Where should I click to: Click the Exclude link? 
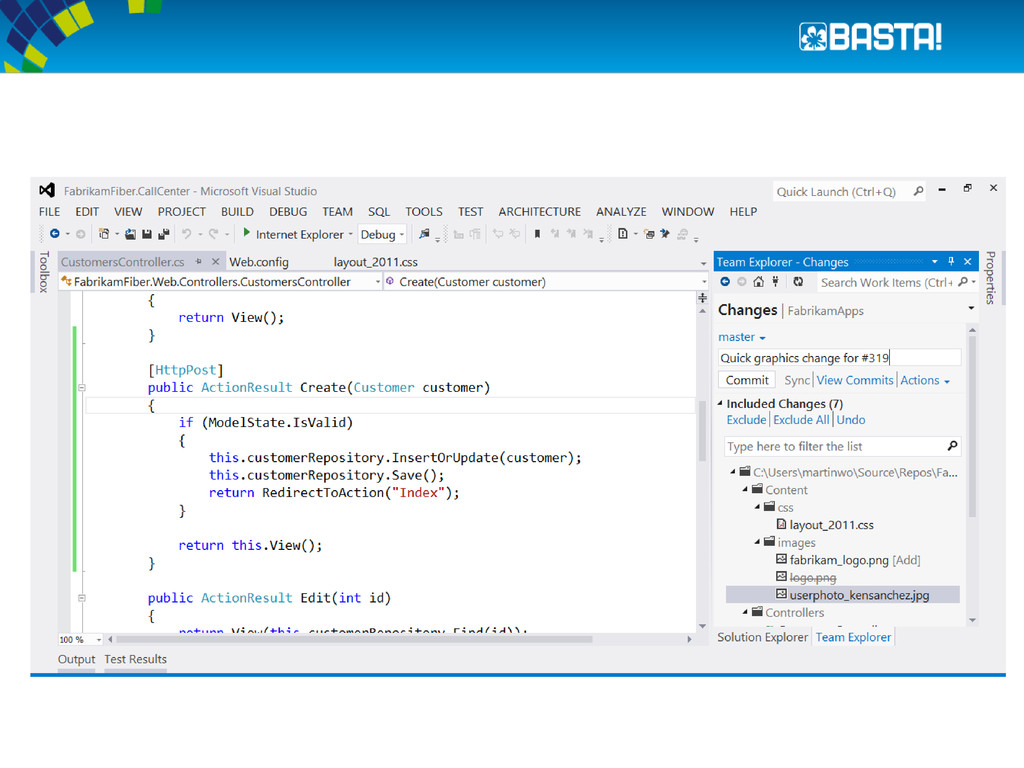tap(746, 420)
